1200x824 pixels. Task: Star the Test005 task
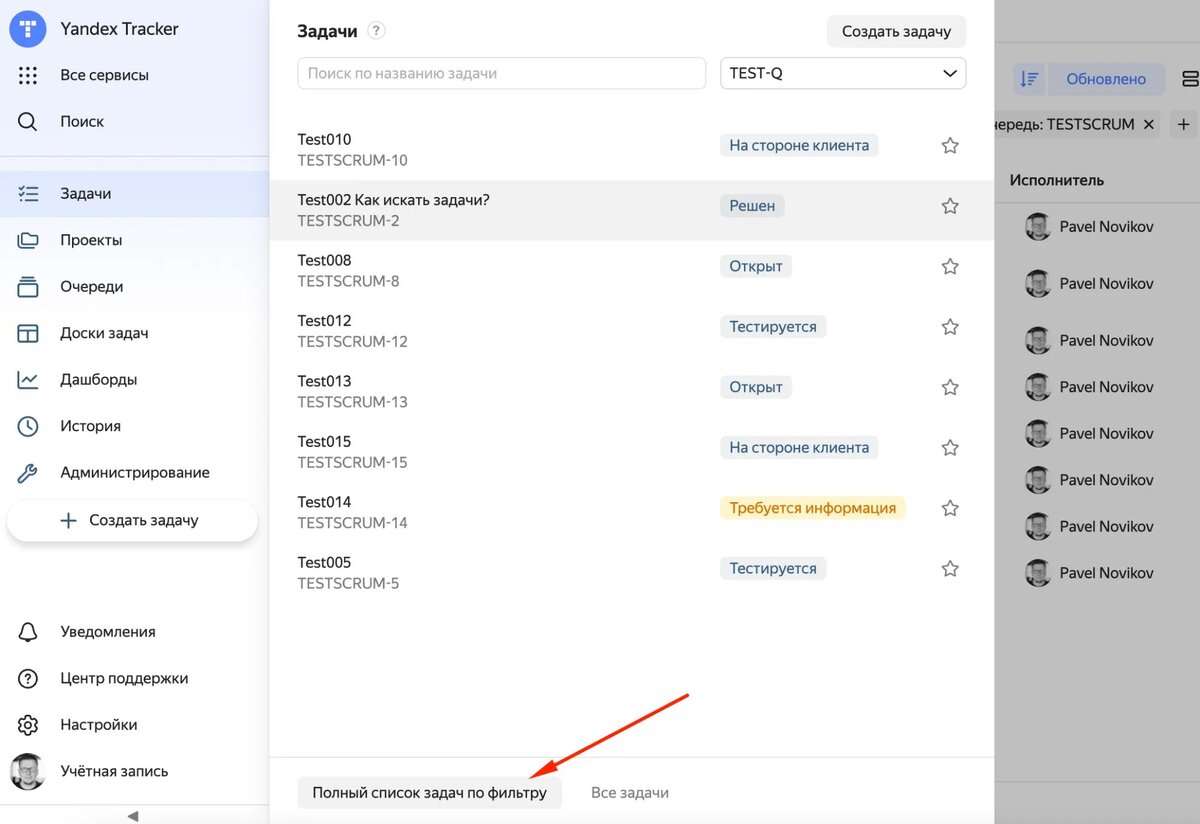pyautogui.click(x=950, y=569)
